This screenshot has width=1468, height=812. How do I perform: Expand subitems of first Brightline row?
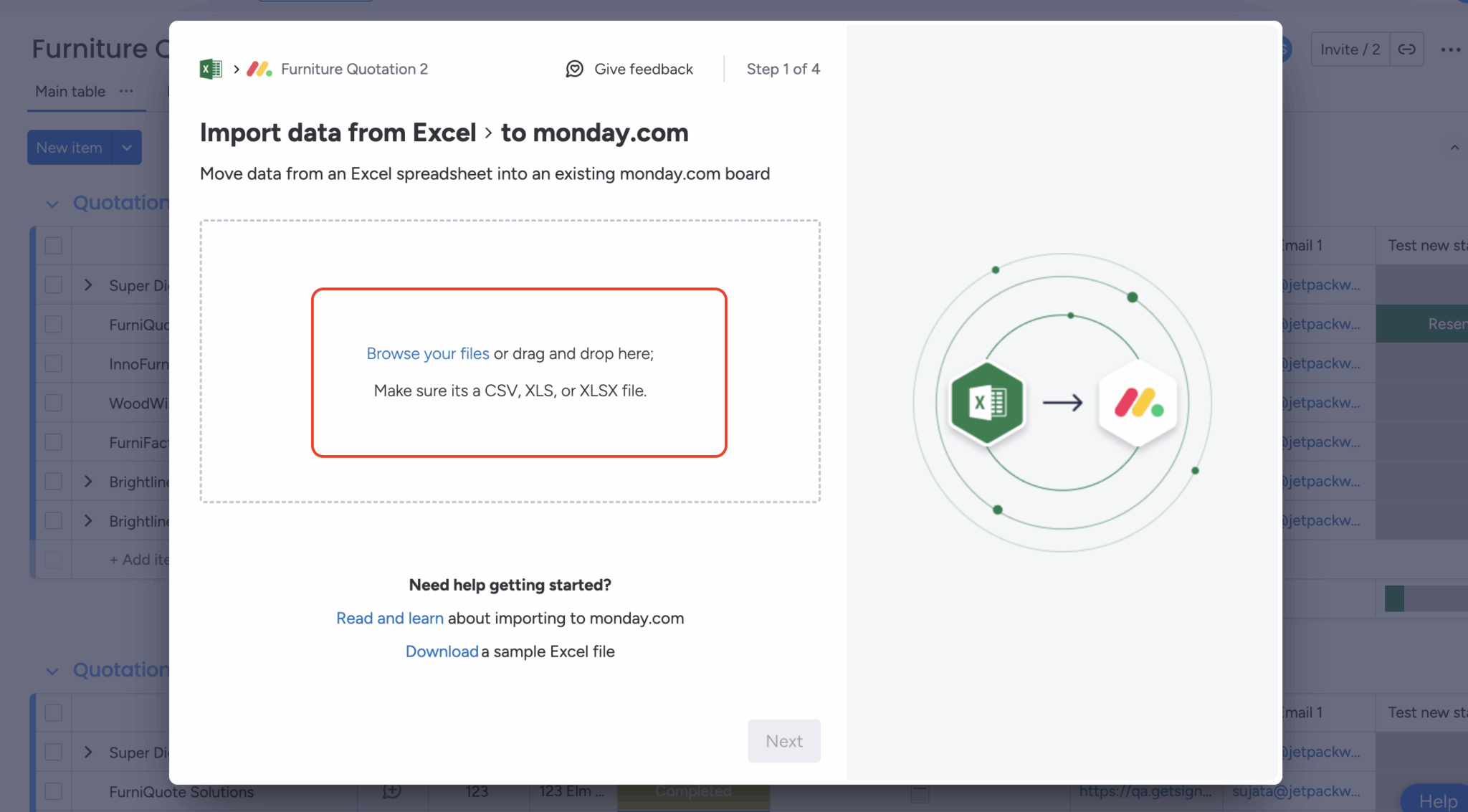click(88, 482)
